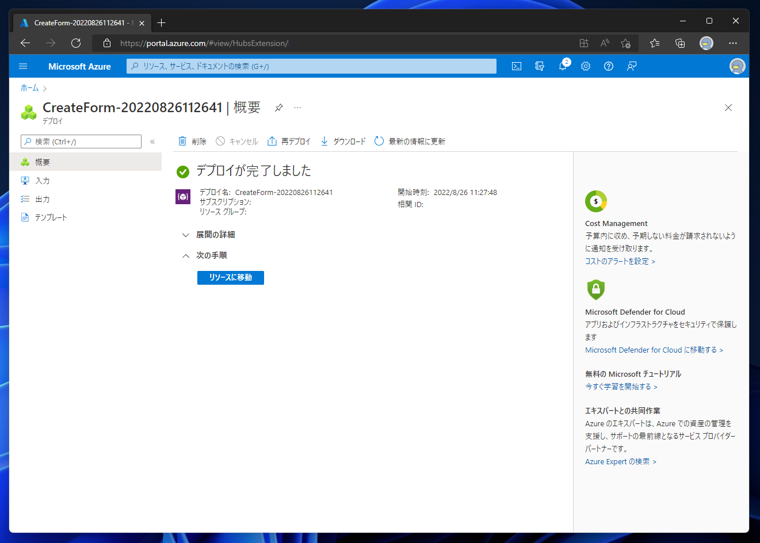Click the purple deployment resource icon

pyautogui.click(x=183, y=196)
